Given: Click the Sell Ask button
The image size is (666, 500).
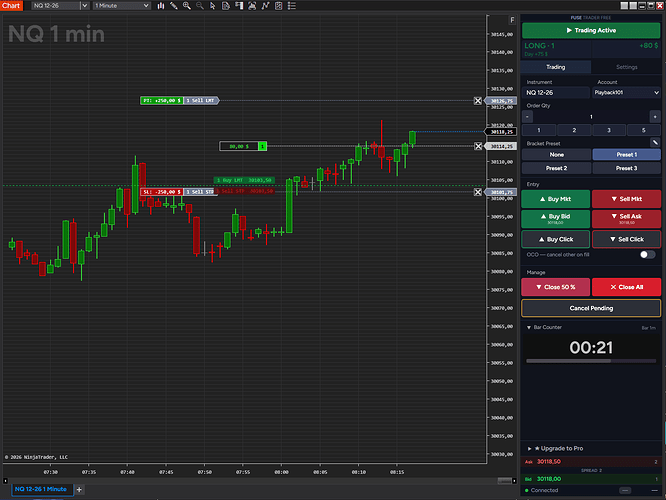Looking at the screenshot, I should (626, 219).
